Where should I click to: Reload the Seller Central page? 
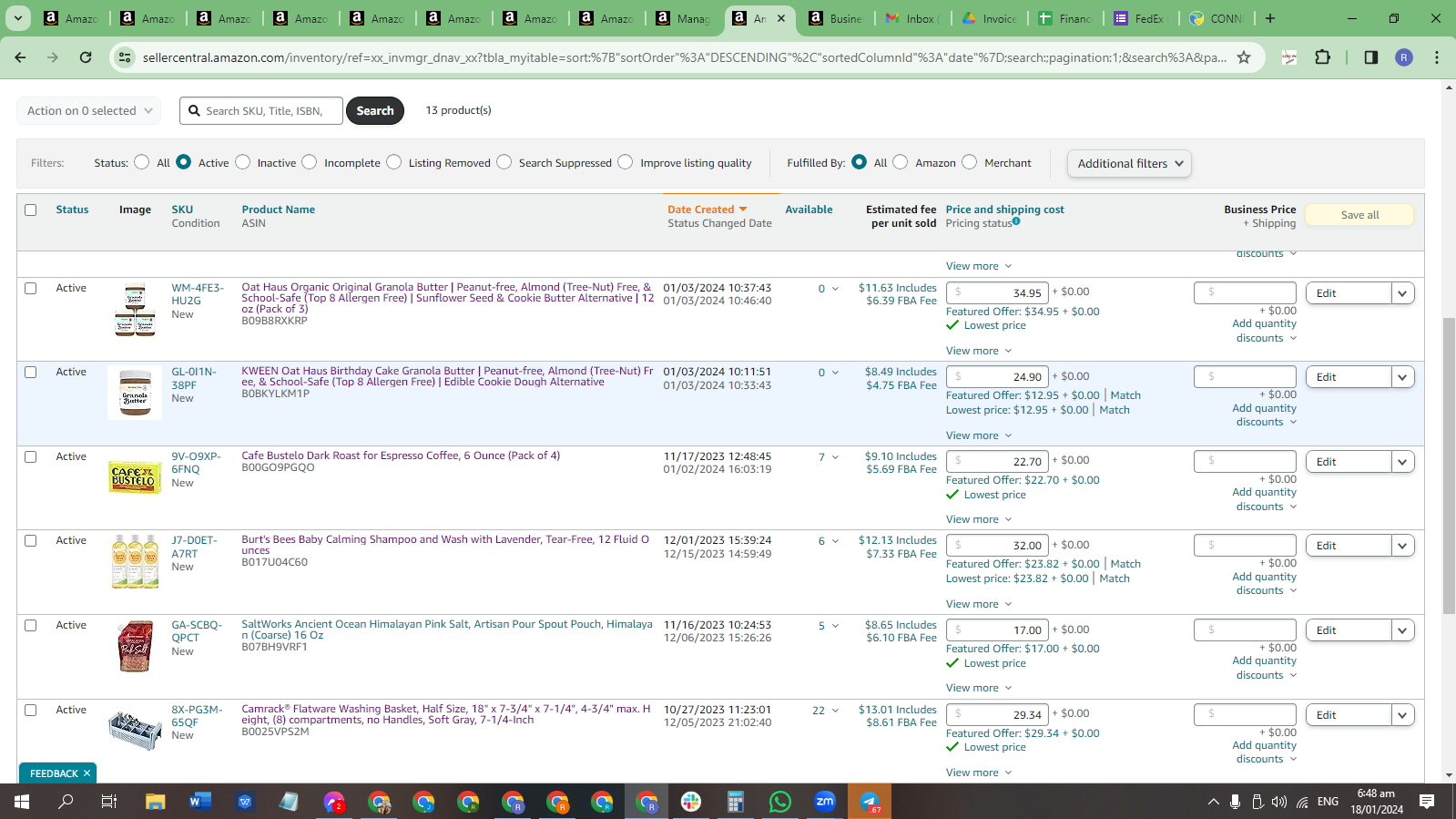coord(86,57)
